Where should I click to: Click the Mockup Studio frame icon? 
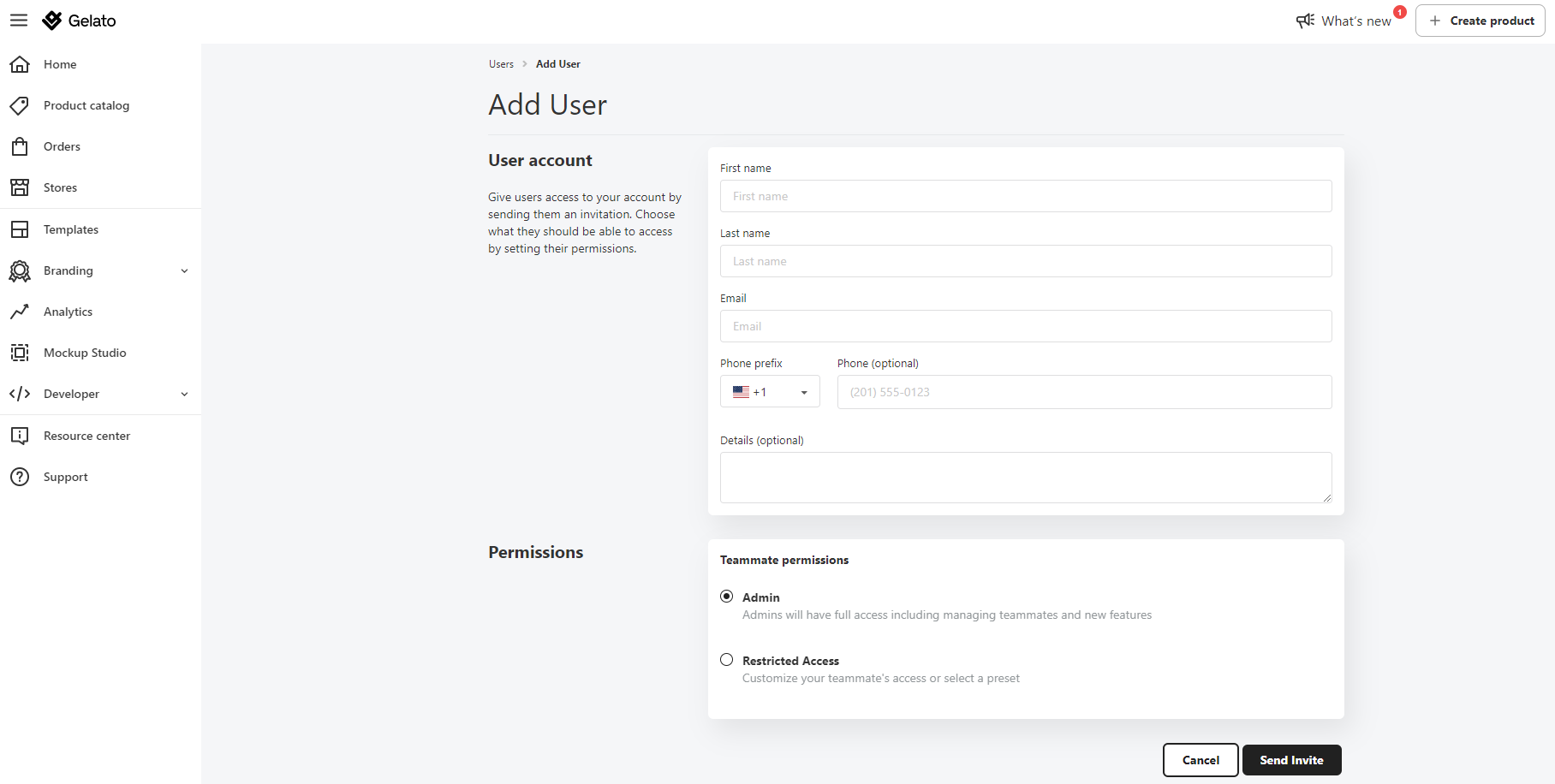(x=20, y=353)
